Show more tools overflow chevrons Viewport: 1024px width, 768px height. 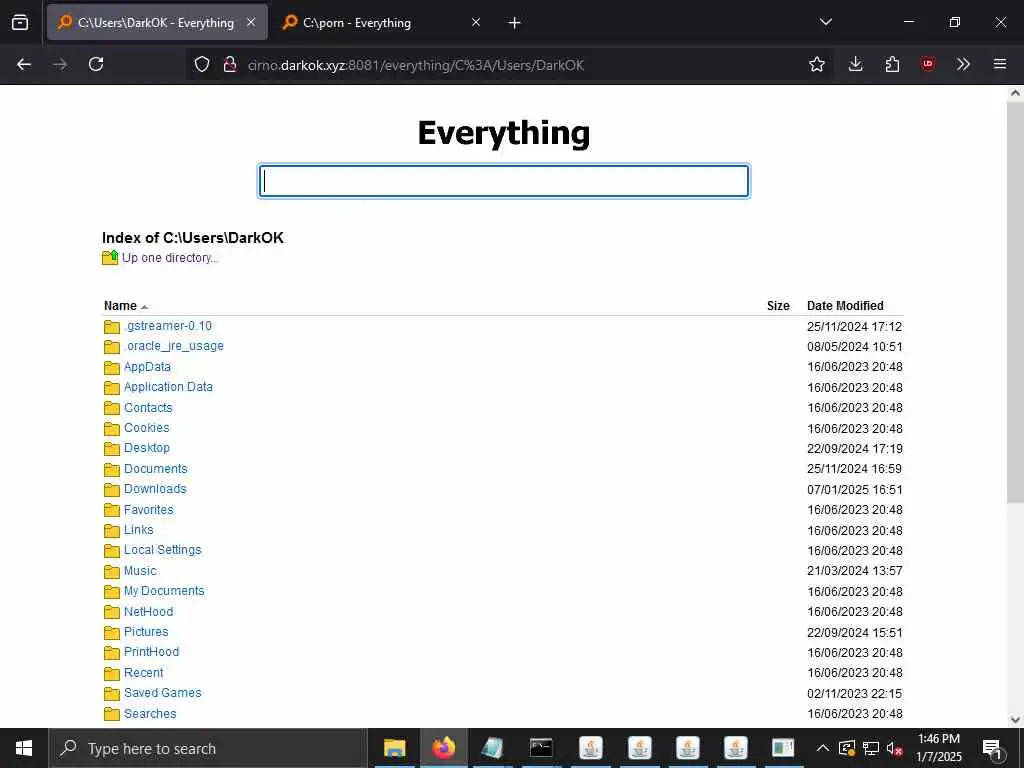point(963,64)
